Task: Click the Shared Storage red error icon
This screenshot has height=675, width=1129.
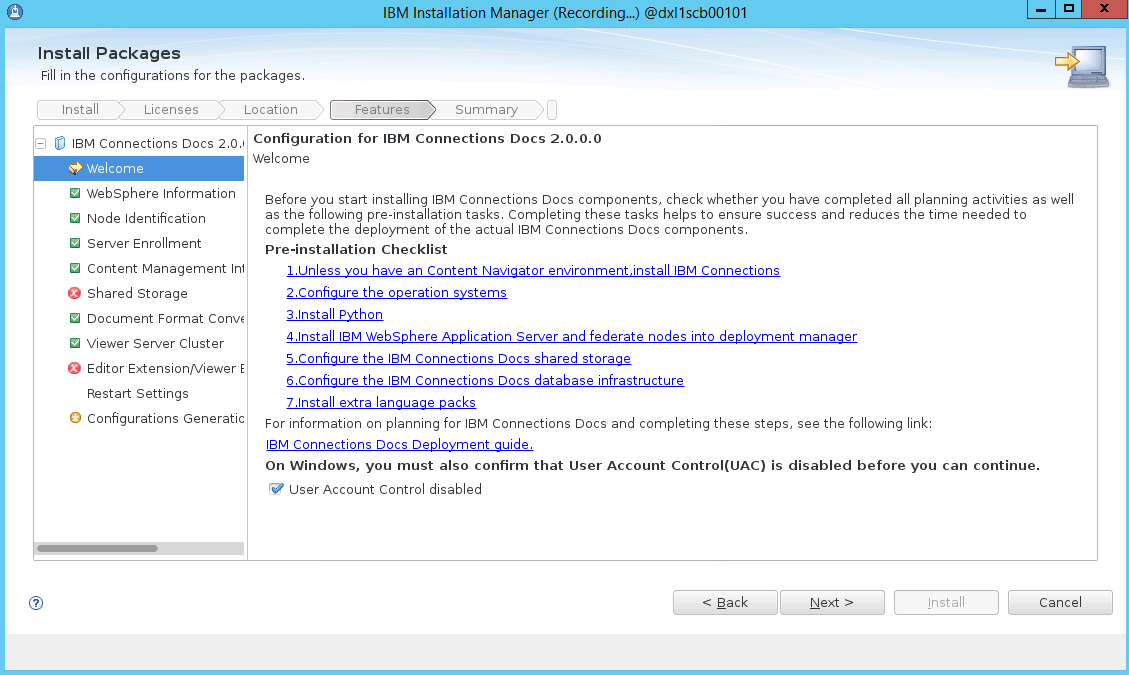Action: tap(74, 293)
